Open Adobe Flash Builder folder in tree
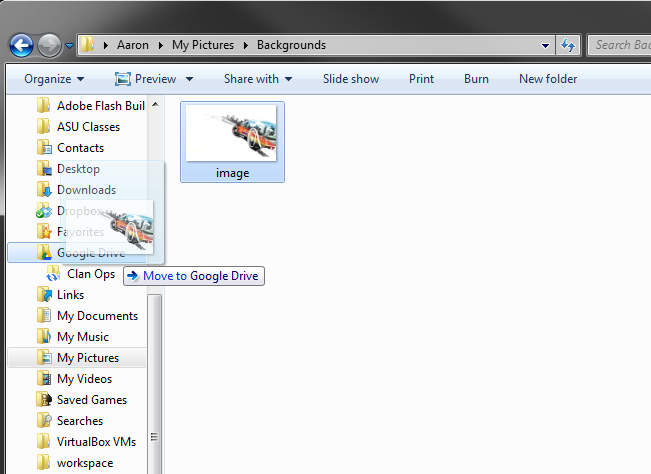The height and width of the screenshot is (474, 651). pyautogui.click(x=101, y=106)
